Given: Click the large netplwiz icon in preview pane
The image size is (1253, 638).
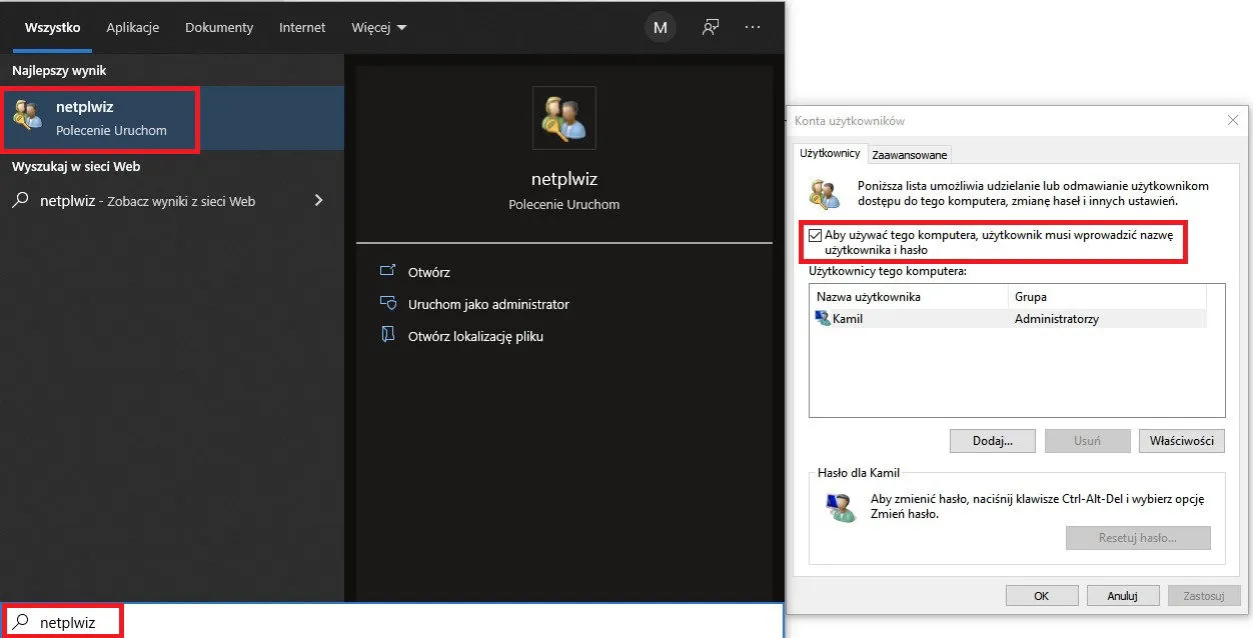Looking at the screenshot, I should [564, 118].
